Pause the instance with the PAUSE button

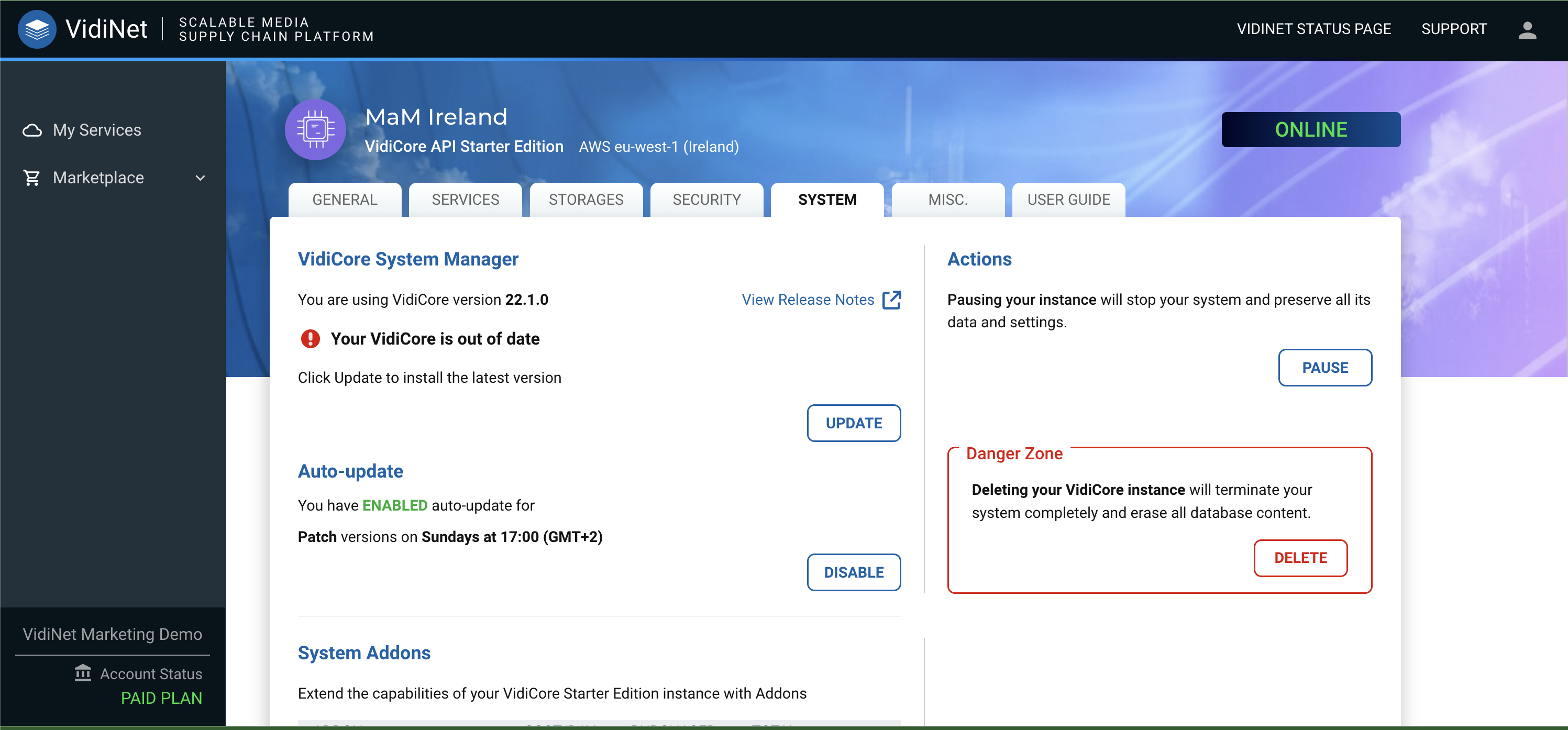click(x=1324, y=367)
